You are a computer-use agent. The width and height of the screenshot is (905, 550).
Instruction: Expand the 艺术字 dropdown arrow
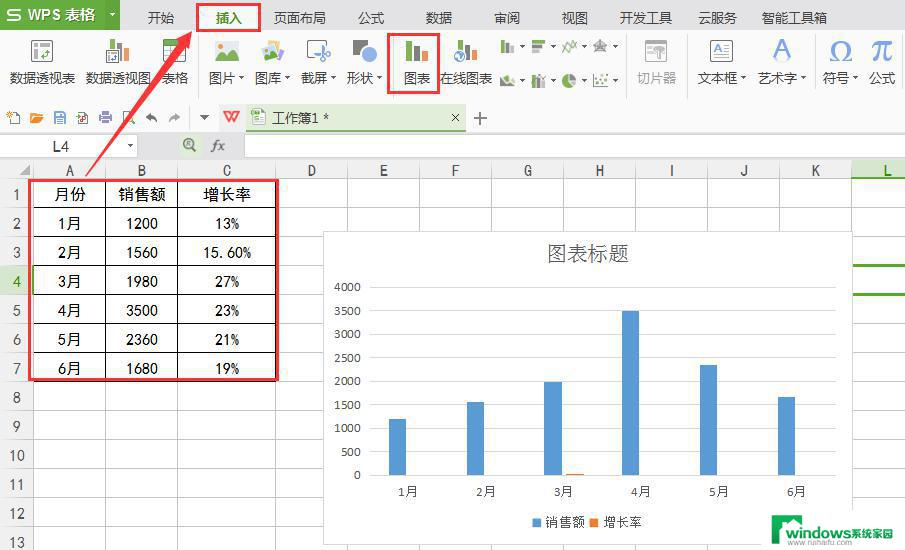(x=803, y=78)
